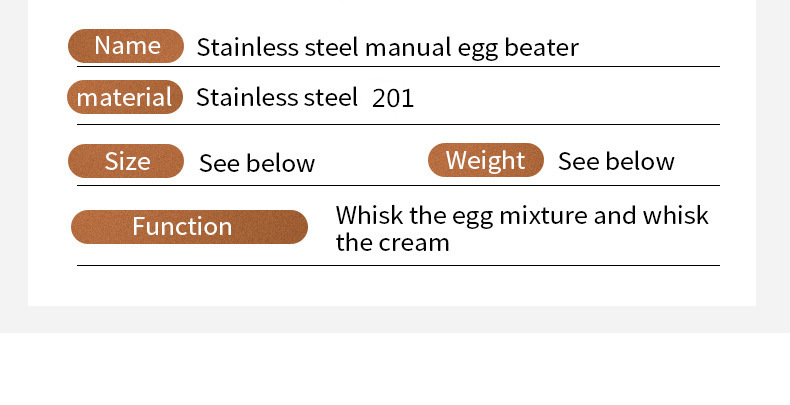Screen dimensions: 790x405
Task: Click the brown Name label badge
Action: 126,46
